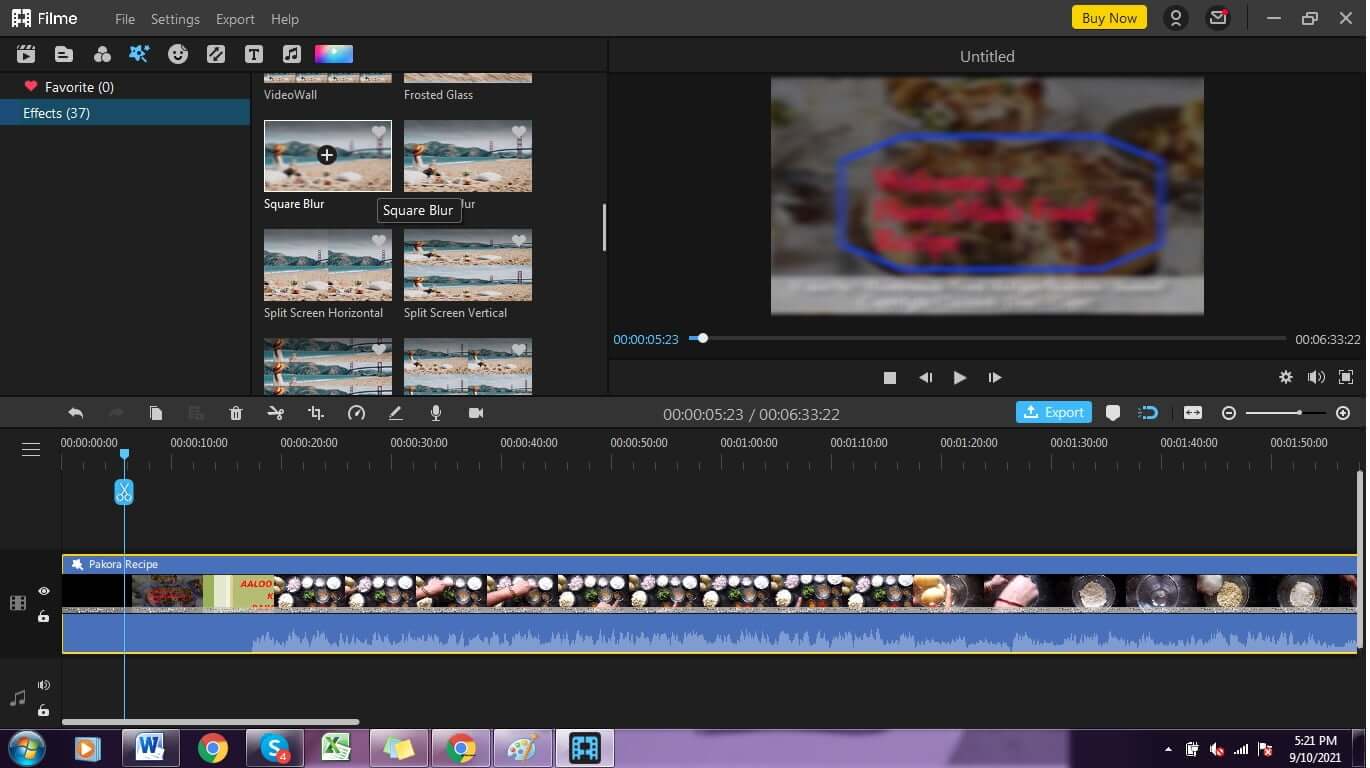Add Square Blur effect with plus
Image resolution: width=1370 pixels, height=768 pixels.
(x=327, y=155)
